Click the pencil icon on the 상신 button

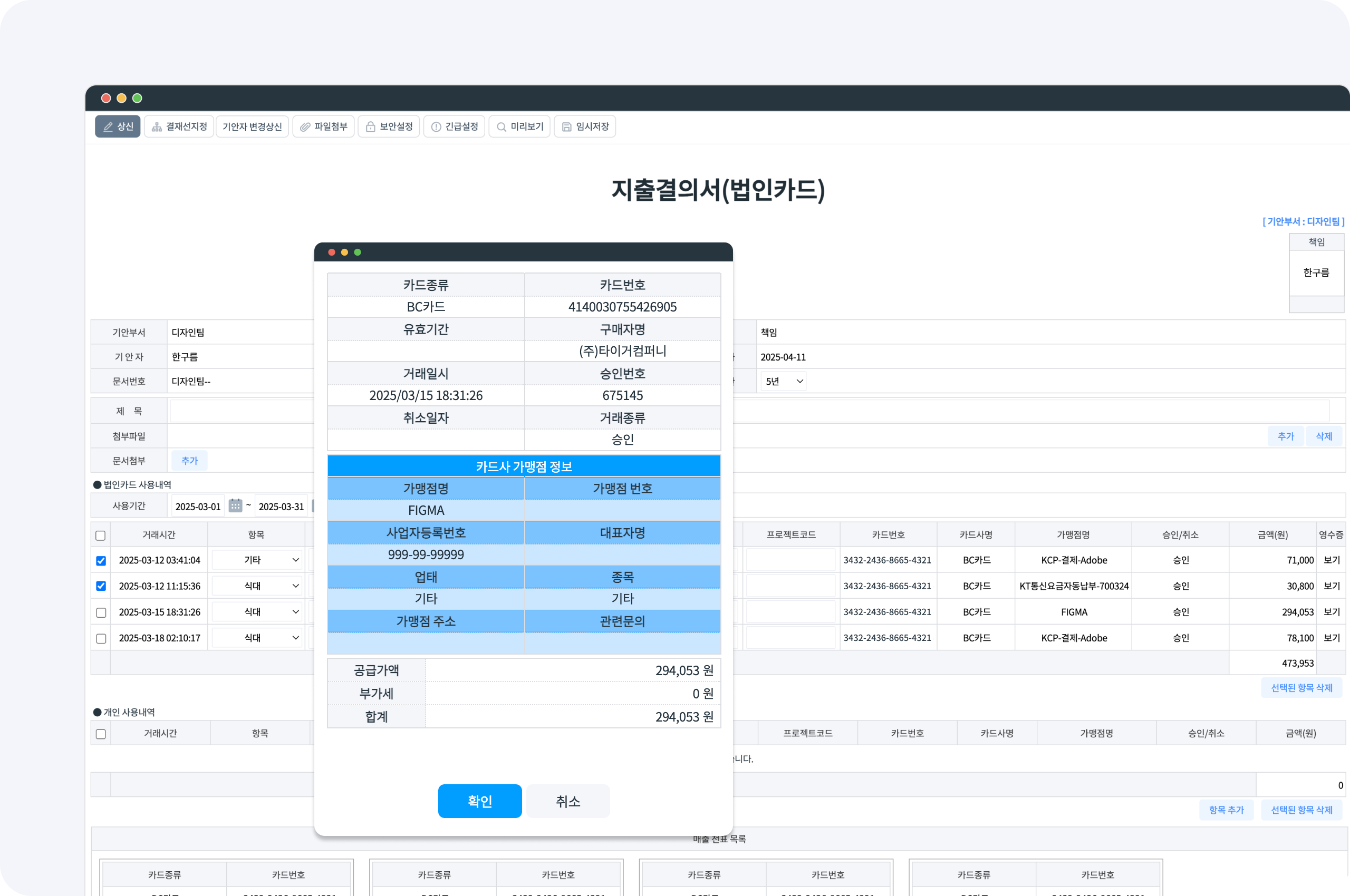[108, 127]
